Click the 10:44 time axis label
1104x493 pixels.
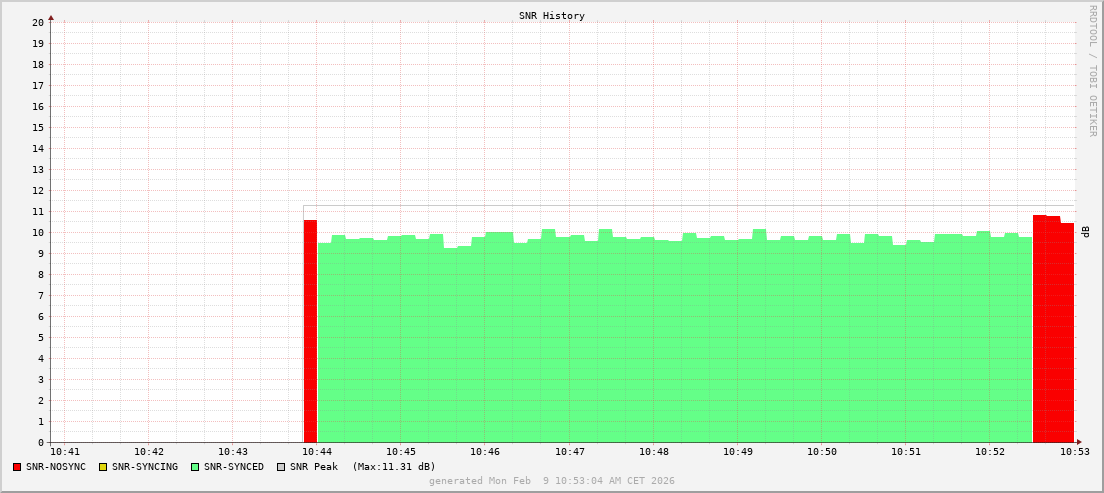pyautogui.click(x=316, y=453)
